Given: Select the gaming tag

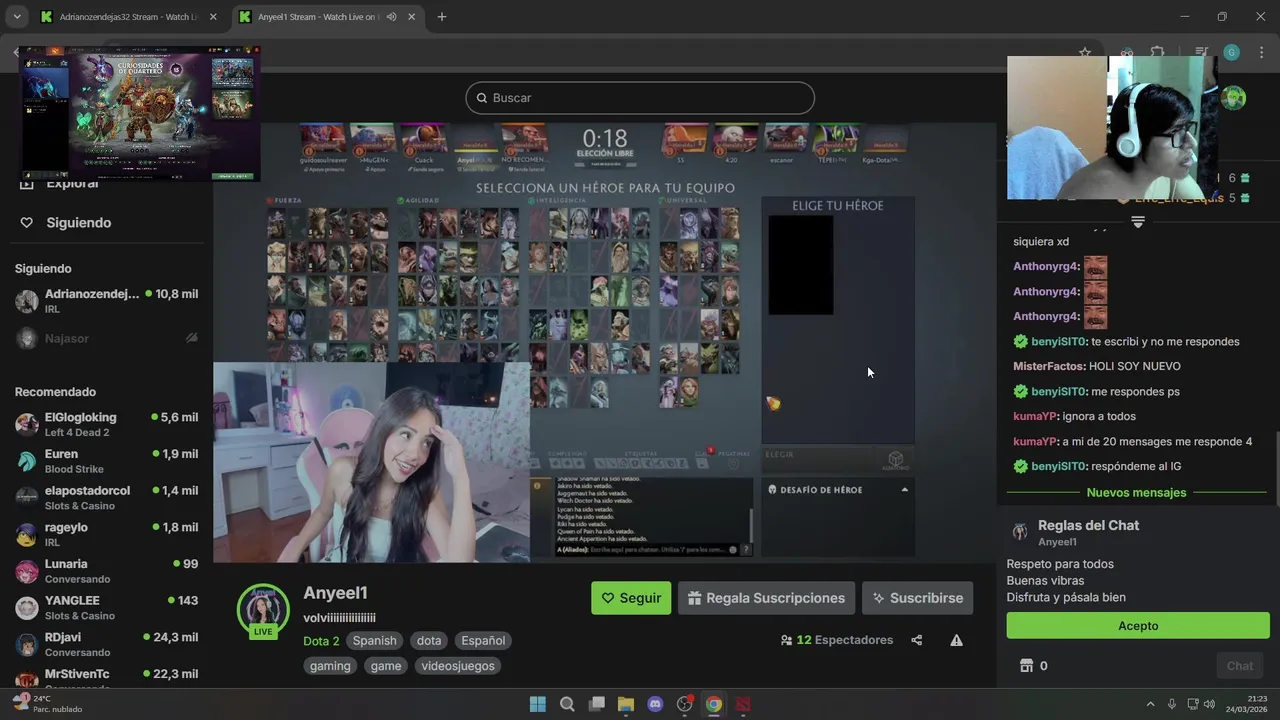Looking at the screenshot, I should 330,666.
